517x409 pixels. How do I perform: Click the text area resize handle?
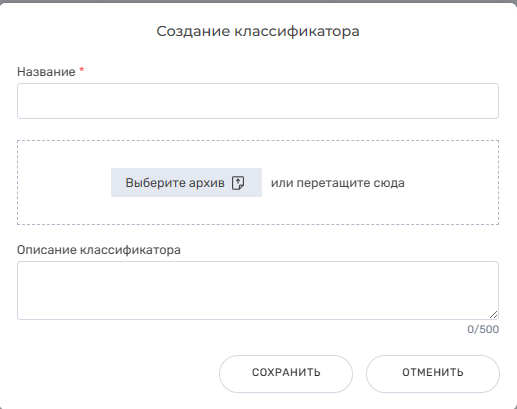pyautogui.click(x=494, y=314)
